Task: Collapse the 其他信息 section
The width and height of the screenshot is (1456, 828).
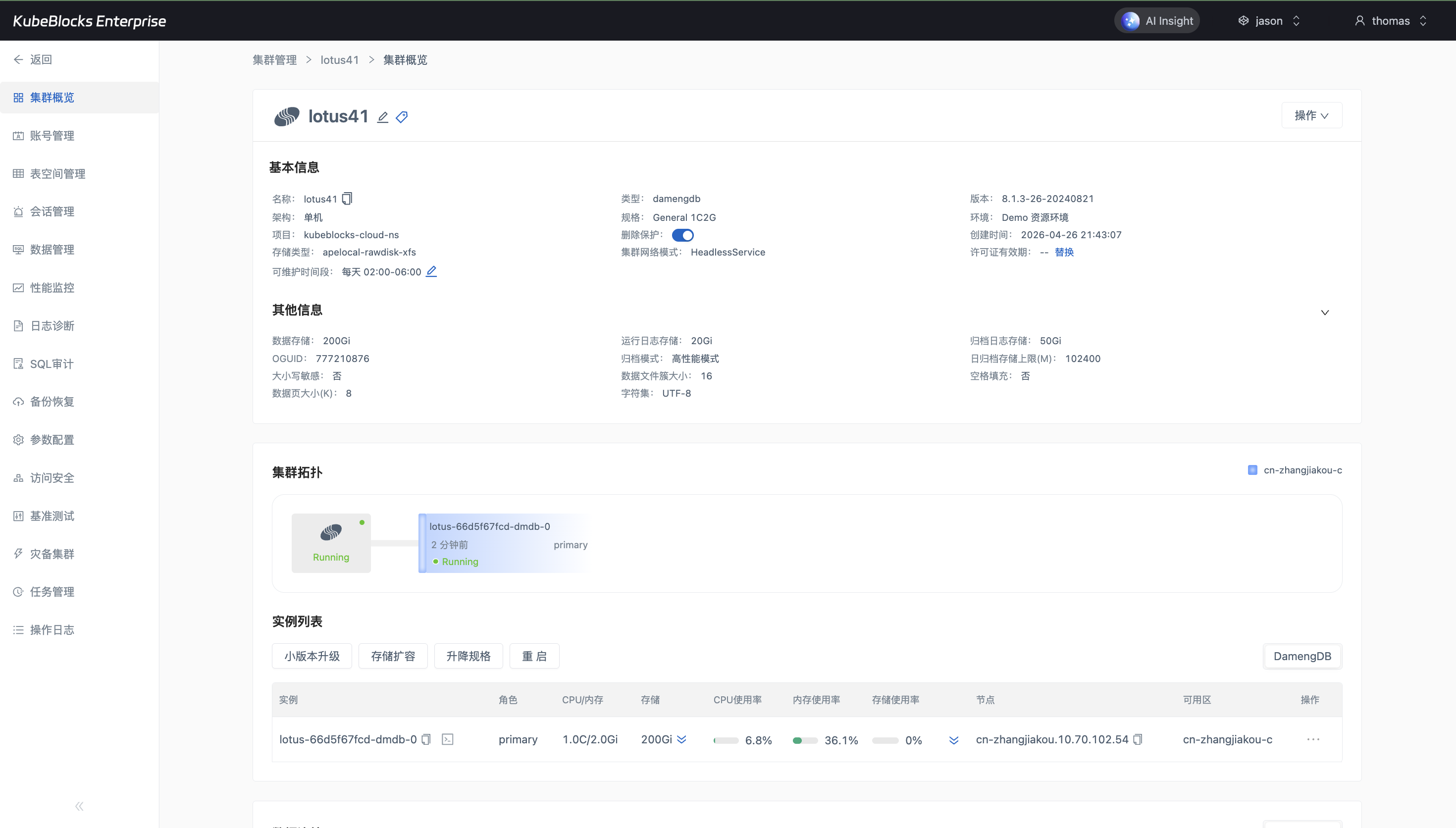Action: click(x=1325, y=312)
